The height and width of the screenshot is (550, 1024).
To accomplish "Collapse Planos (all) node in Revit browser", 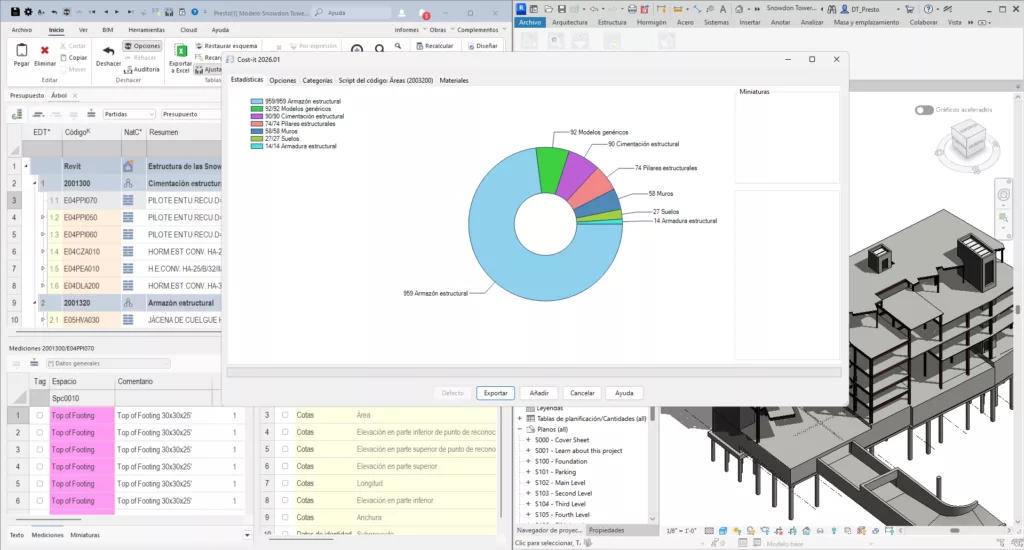I will click(x=520, y=429).
